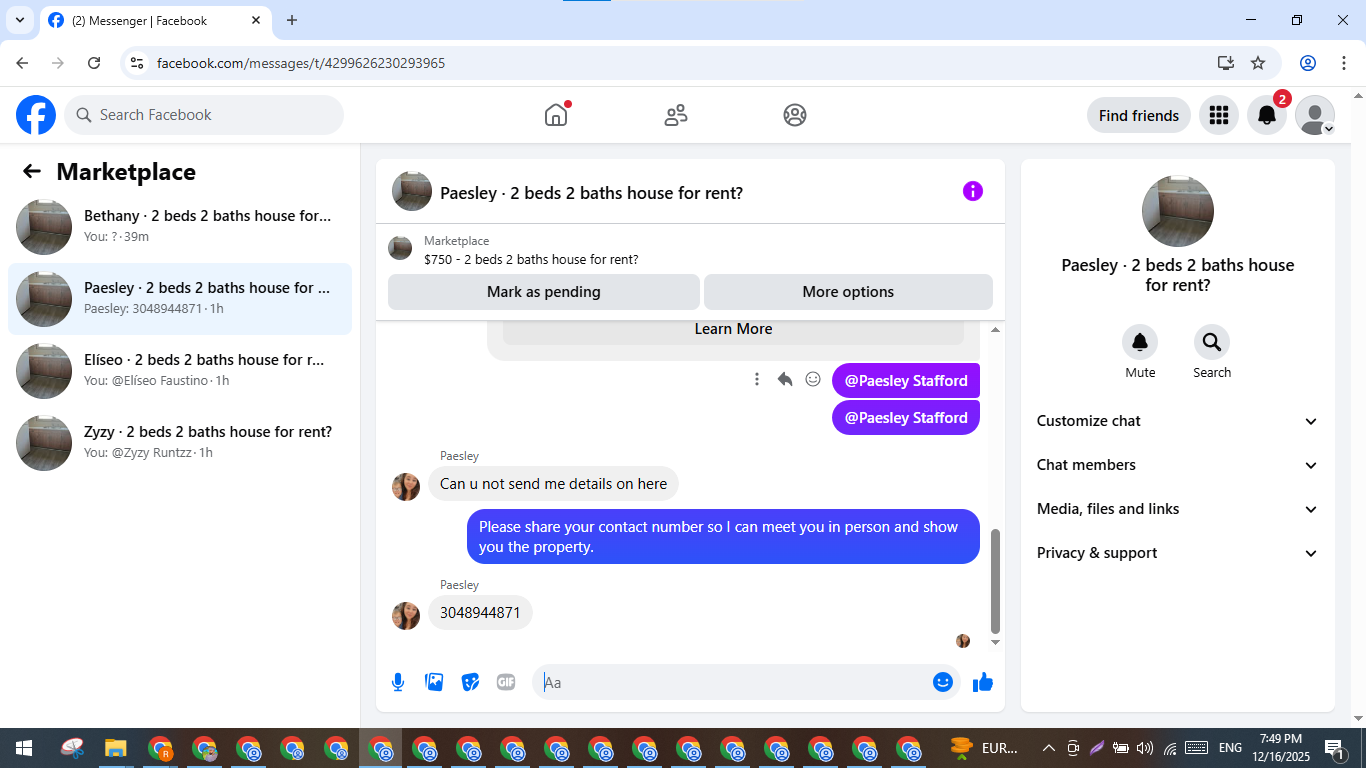View site information icon in address bar

click(138, 63)
